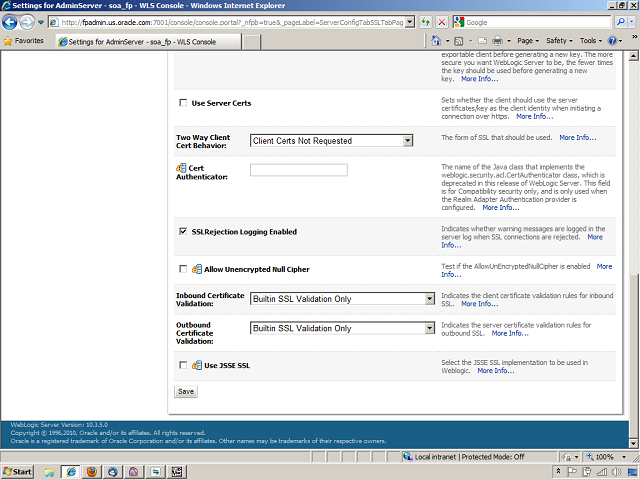640x480 pixels.
Task: Uncheck SSLRejection Logging Enabled
Action: click(x=182, y=232)
